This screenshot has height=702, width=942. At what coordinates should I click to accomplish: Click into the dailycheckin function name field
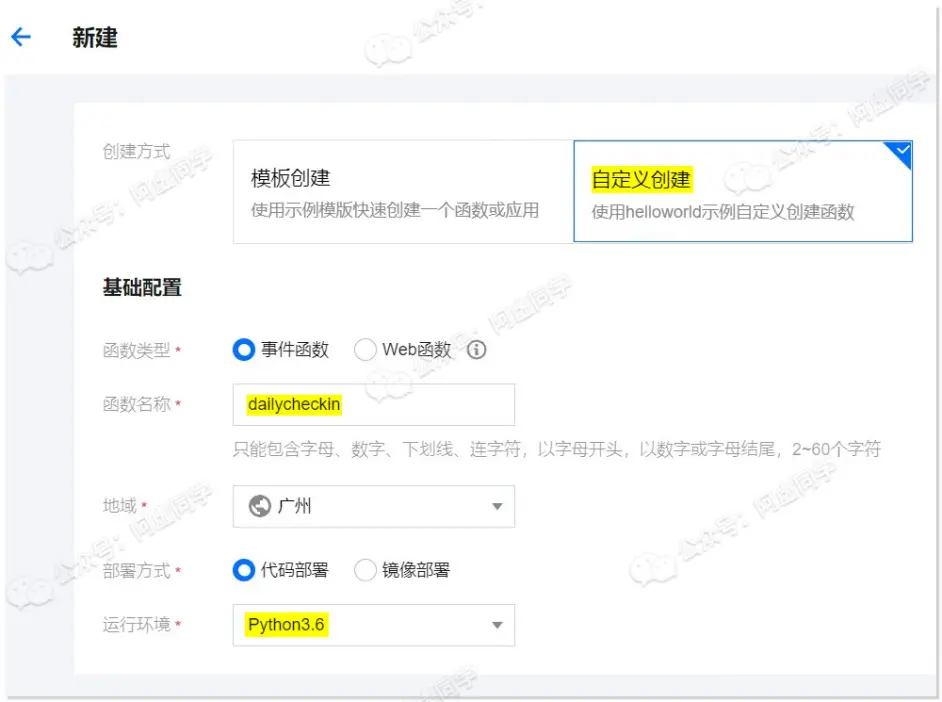[x=373, y=405]
